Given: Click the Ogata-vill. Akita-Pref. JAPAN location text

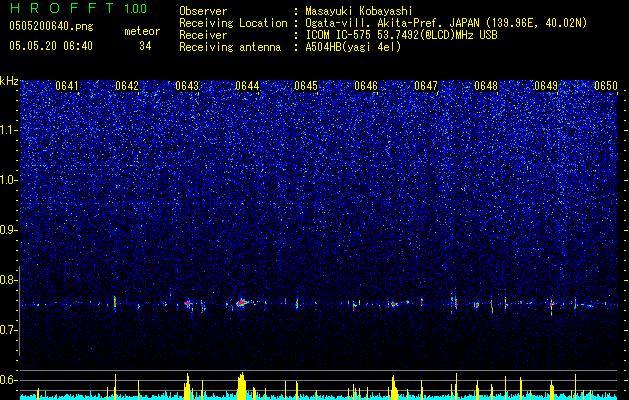Looking at the screenshot, I should coord(446,23).
